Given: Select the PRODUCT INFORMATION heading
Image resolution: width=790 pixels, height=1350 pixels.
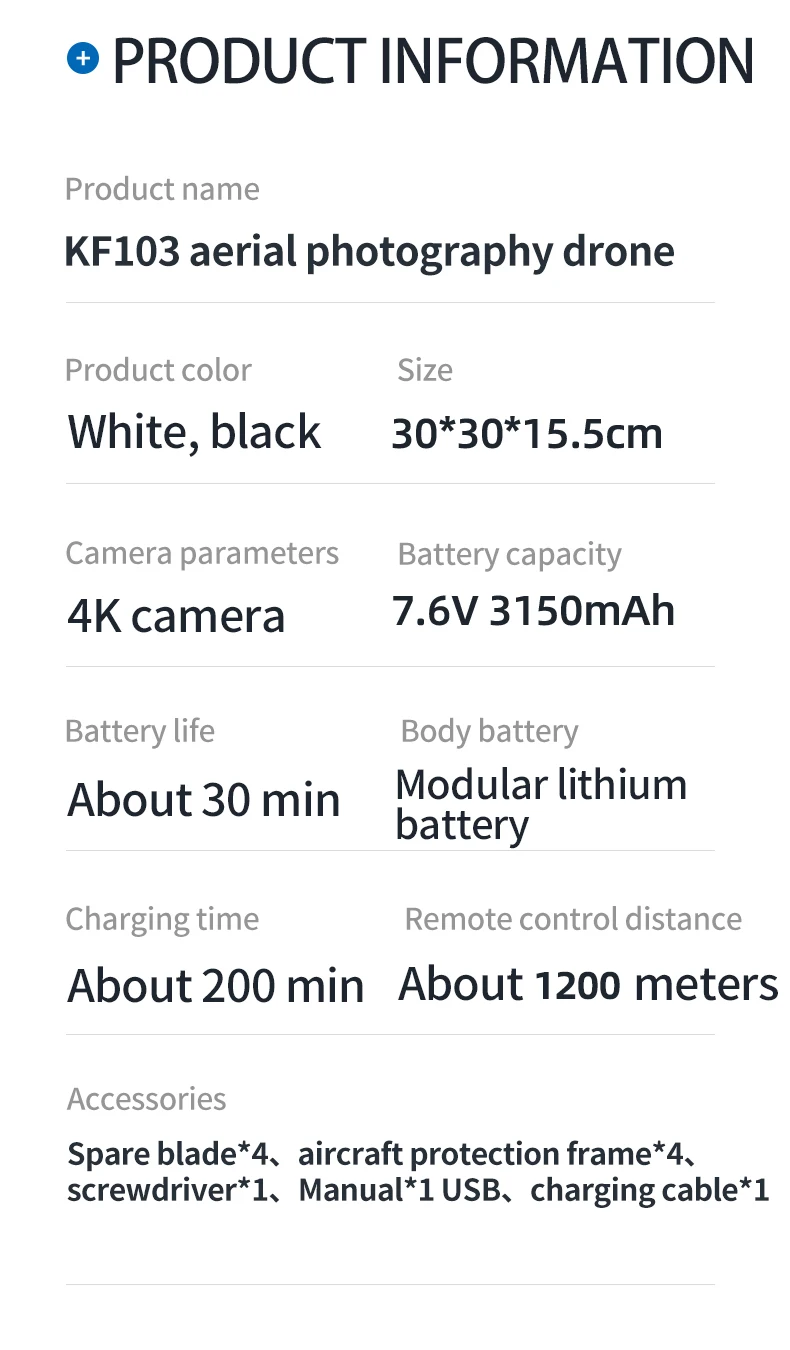Looking at the screenshot, I should [x=433, y=60].
